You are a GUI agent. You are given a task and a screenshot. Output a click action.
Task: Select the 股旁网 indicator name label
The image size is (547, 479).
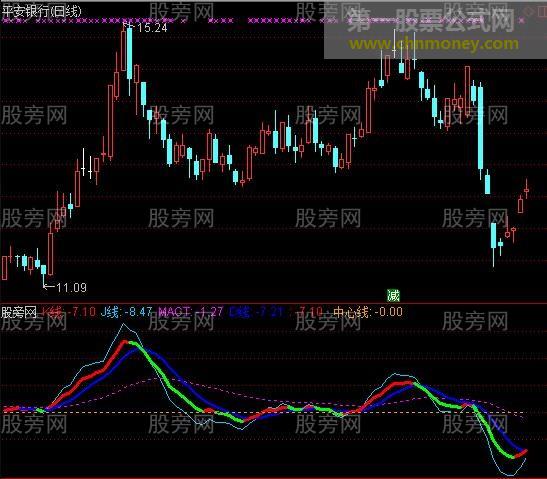click(x=18, y=312)
